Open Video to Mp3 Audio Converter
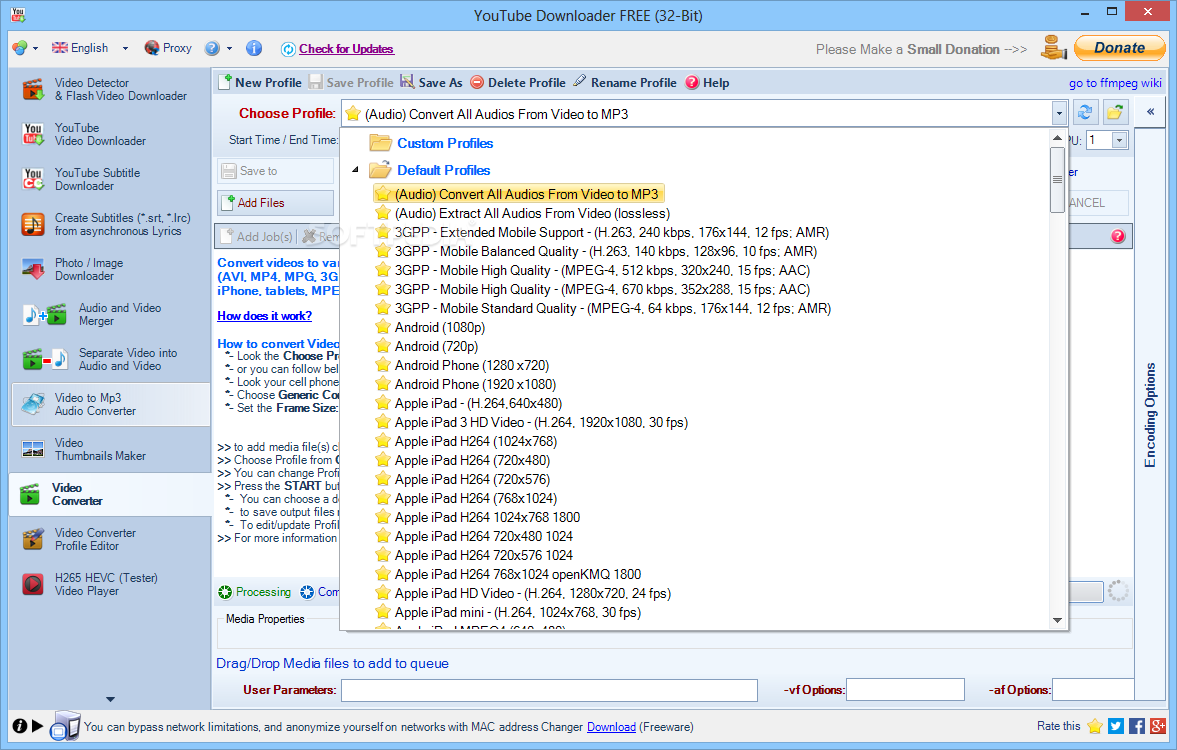The height and width of the screenshot is (750, 1177). (110, 405)
